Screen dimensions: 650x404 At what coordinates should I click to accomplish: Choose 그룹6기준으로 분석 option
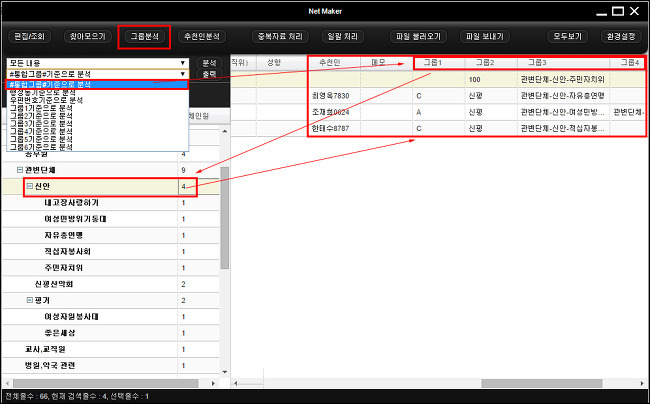[x=41, y=147]
